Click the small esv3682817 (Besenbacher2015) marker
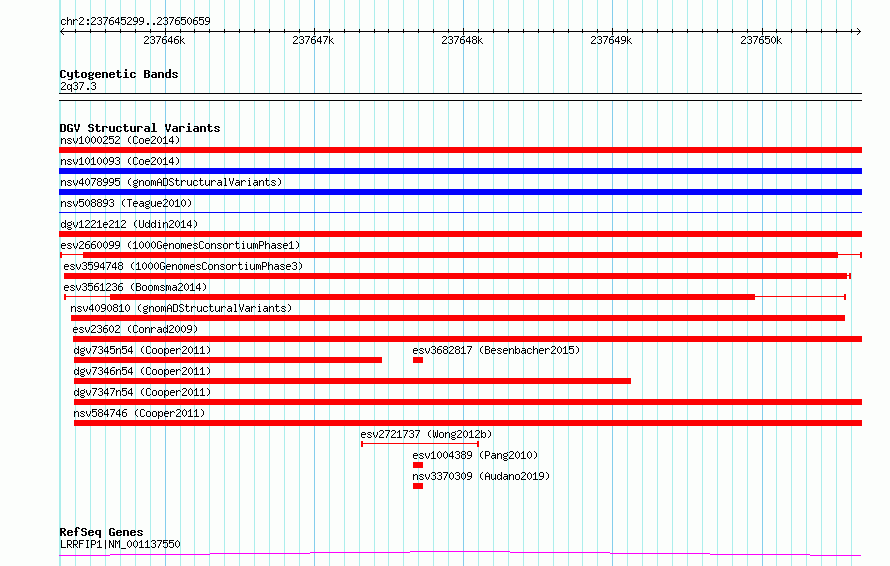Screen dimensions: 890x566 click(x=418, y=360)
